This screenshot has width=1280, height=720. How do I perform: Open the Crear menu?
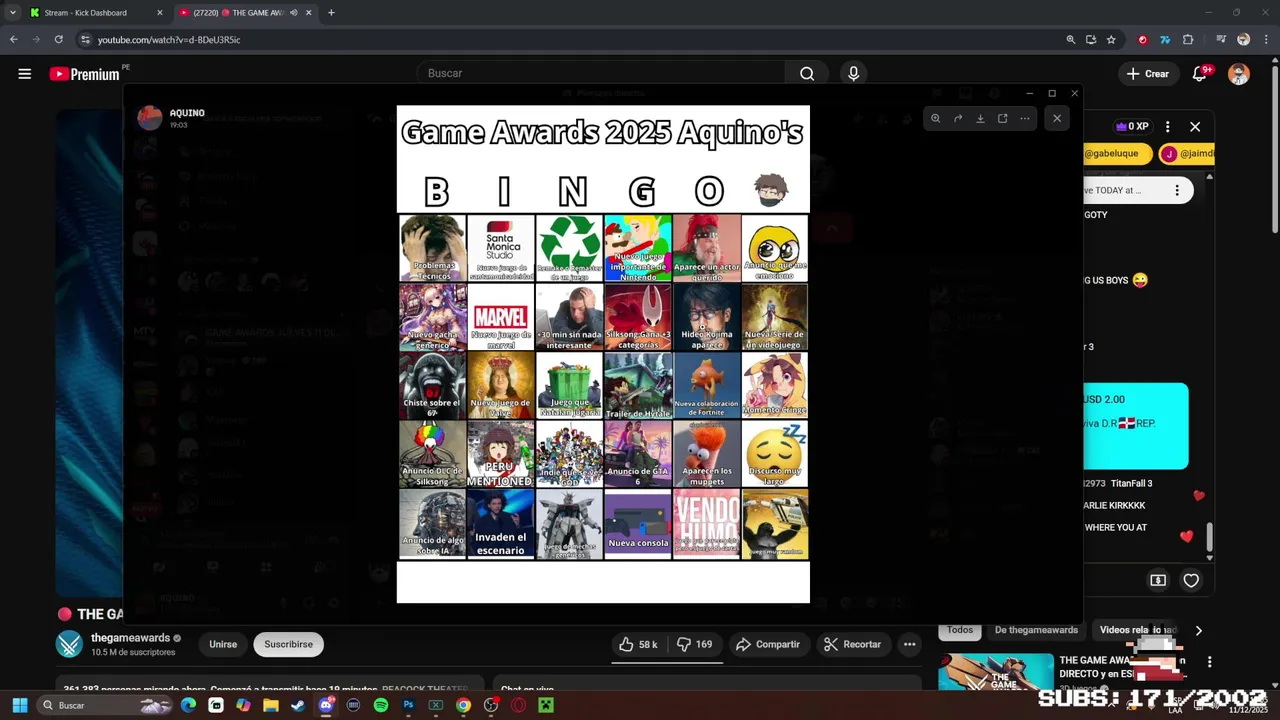(x=1147, y=74)
